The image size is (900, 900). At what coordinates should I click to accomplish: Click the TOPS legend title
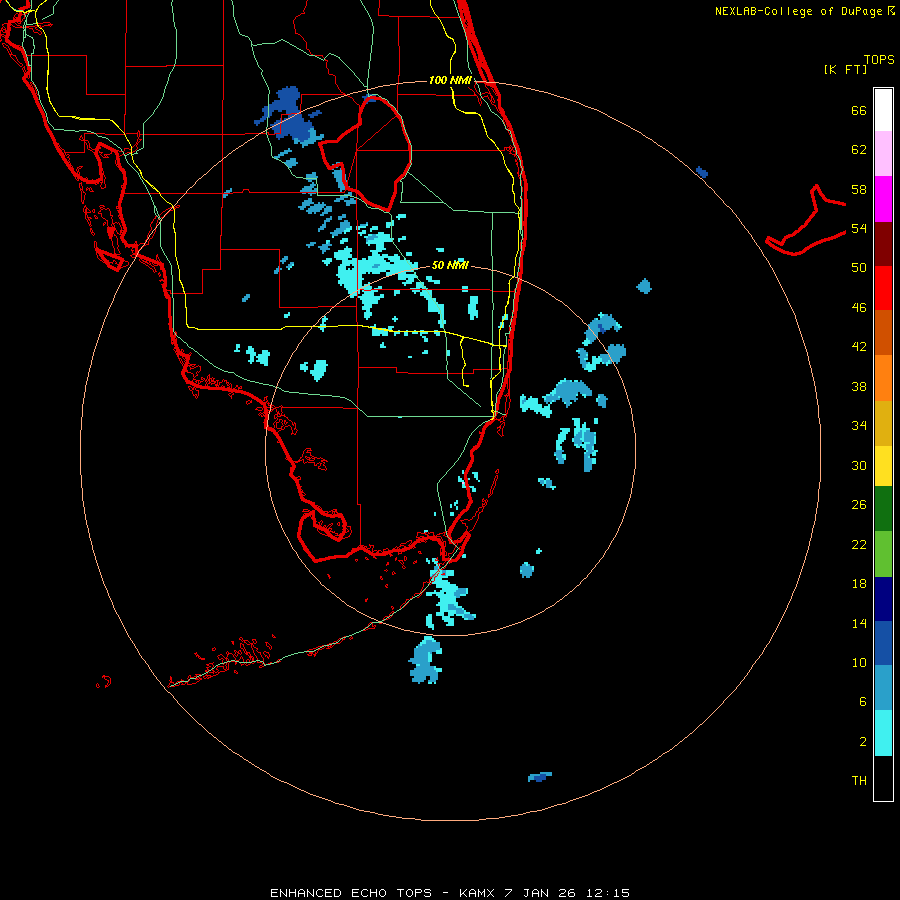click(879, 59)
